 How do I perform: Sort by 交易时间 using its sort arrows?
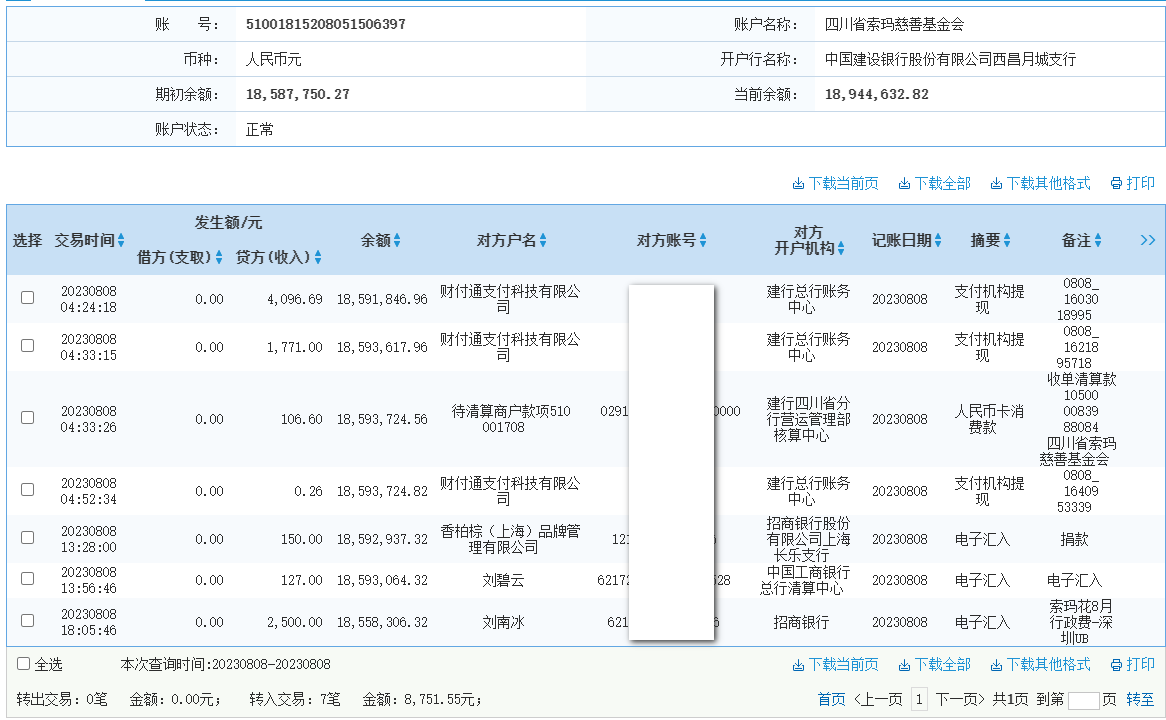click(x=121, y=240)
